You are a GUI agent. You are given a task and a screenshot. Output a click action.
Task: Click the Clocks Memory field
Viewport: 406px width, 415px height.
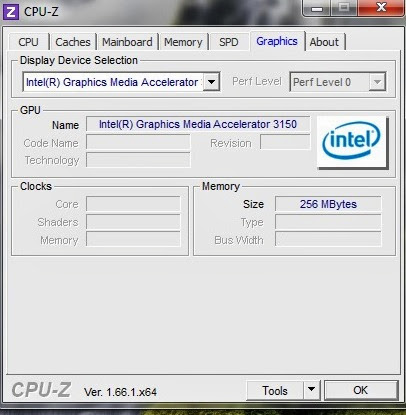coord(133,240)
